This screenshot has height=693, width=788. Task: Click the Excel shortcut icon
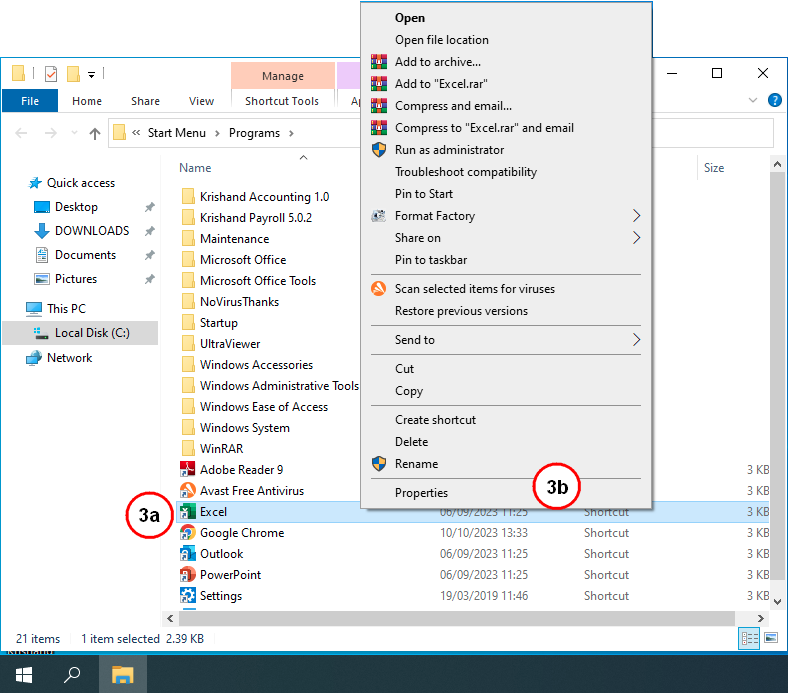187,512
